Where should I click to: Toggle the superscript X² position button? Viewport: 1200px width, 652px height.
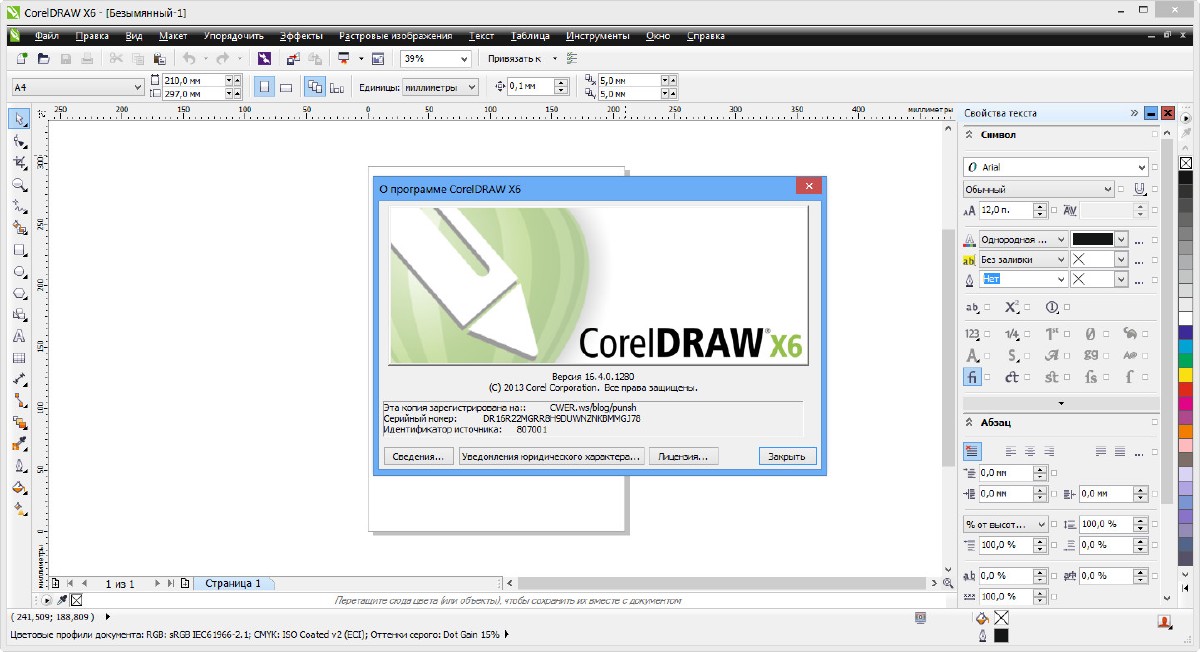pyautogui.click(x=1011, y=308)
